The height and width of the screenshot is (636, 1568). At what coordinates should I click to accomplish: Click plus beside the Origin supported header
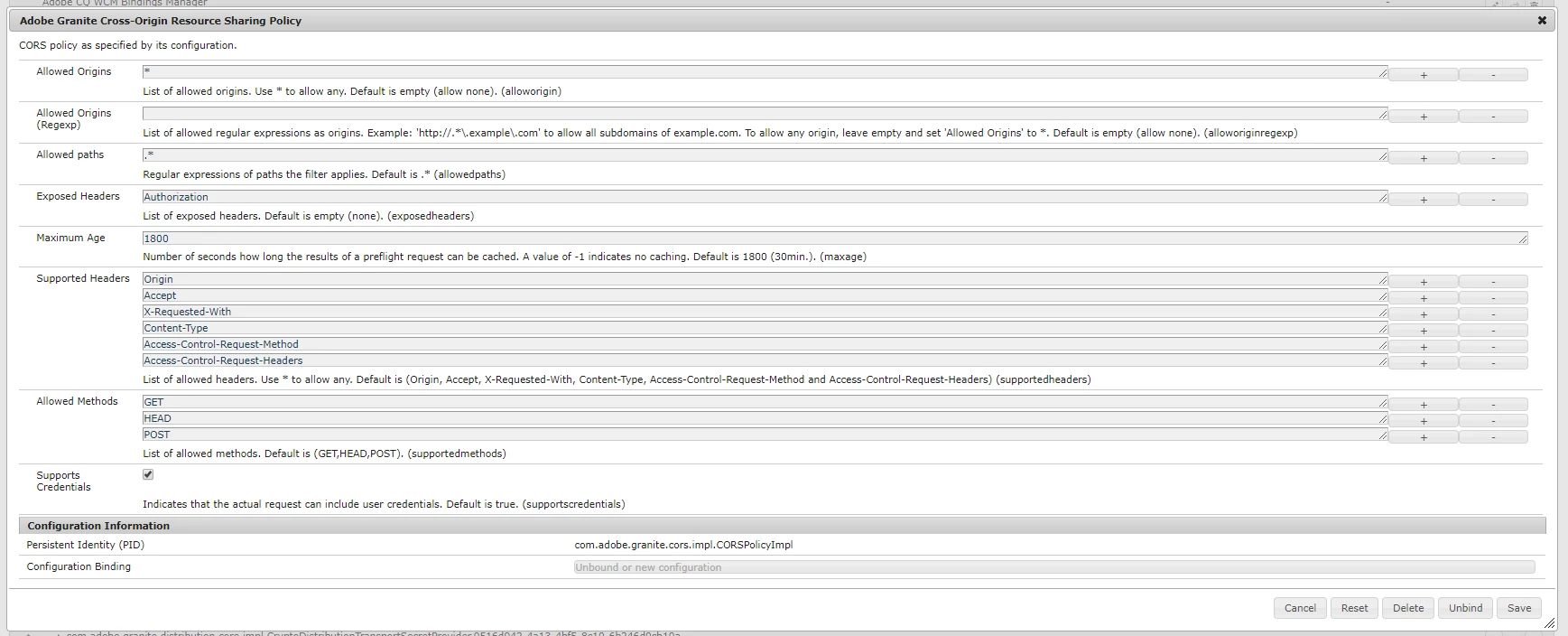point(1423,282)
